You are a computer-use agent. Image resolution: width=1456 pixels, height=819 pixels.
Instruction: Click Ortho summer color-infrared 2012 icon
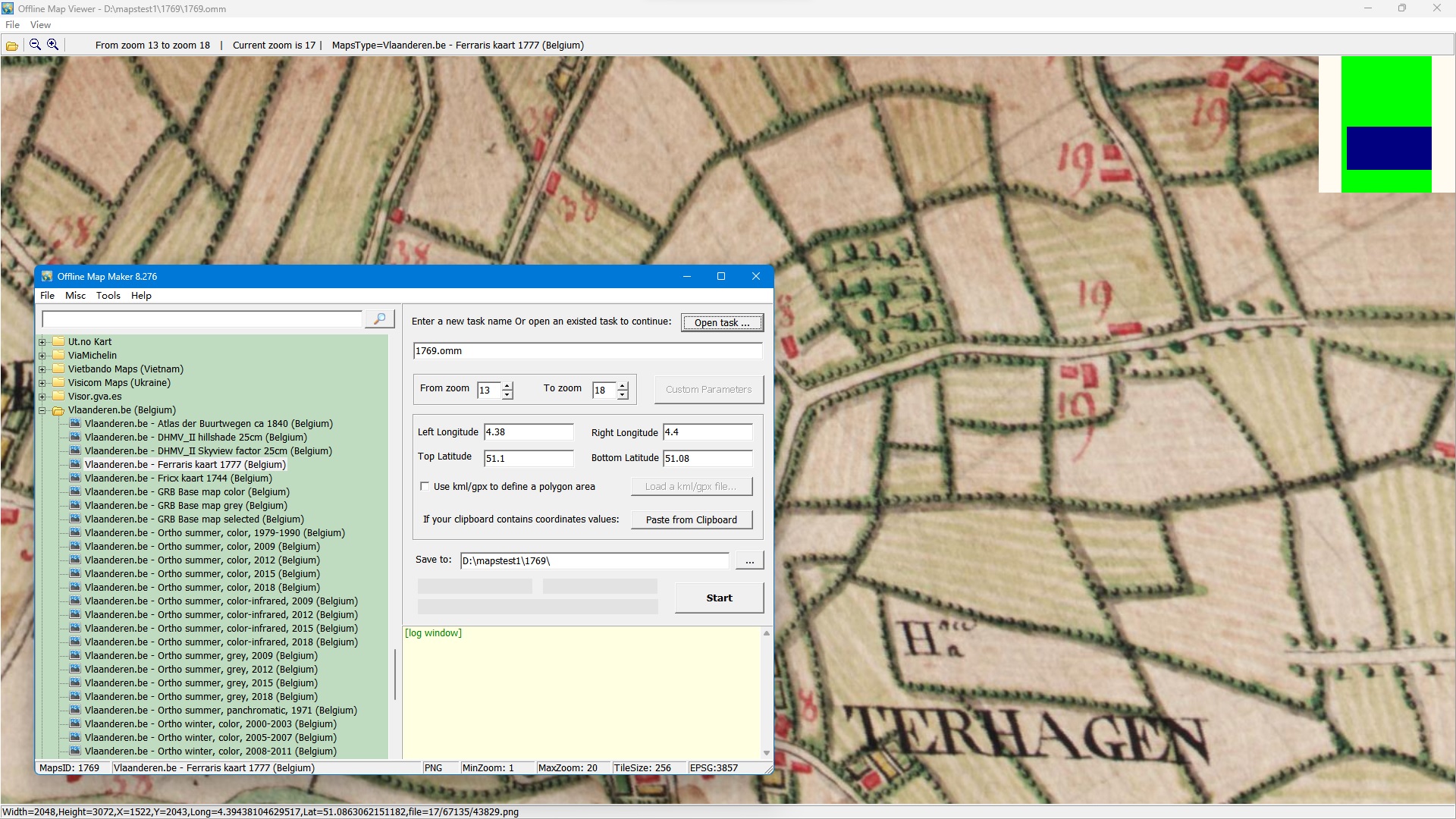click(75, 614)
